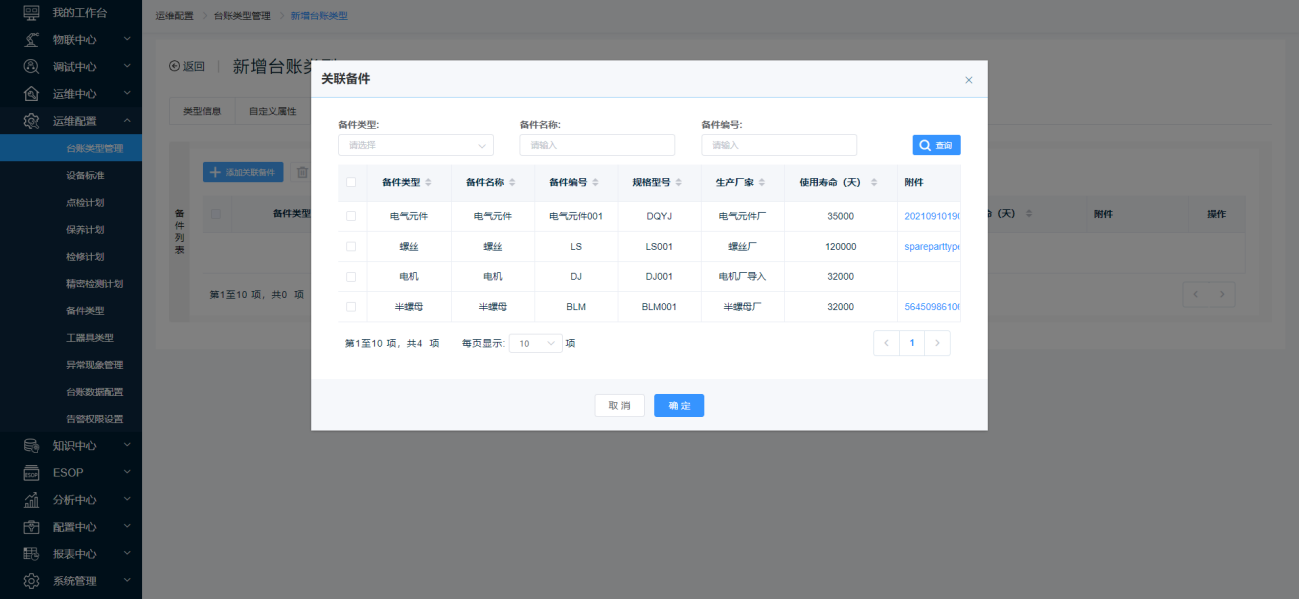Expand 运维中心 sidebar menu
This screenshot has width=1299, height=599.
point(127,93)
